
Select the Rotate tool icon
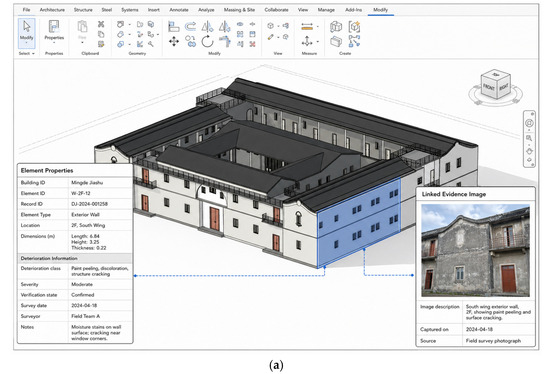208,41
